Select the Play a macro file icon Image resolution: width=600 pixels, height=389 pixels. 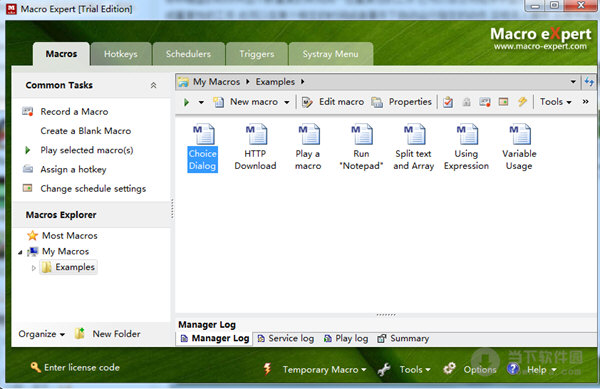(309, 134)
